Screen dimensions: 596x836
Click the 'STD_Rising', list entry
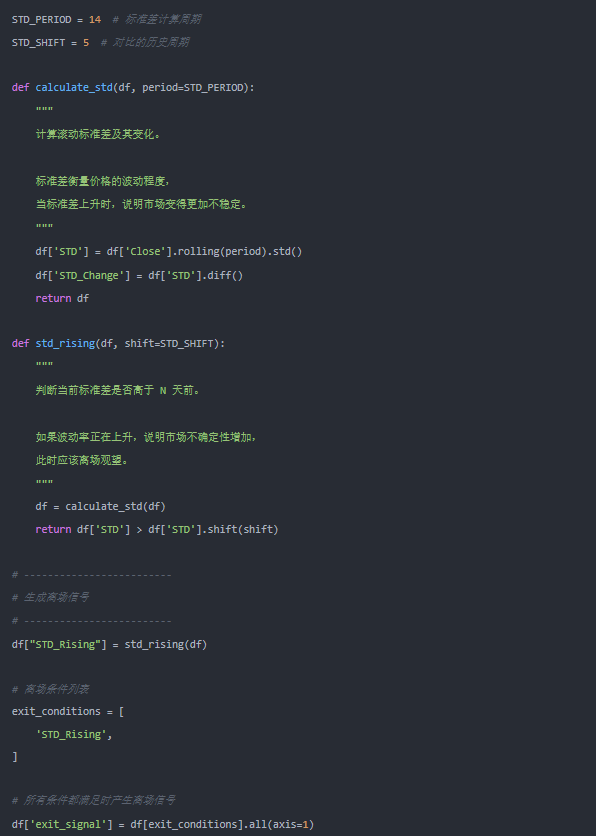pos(74,735)
